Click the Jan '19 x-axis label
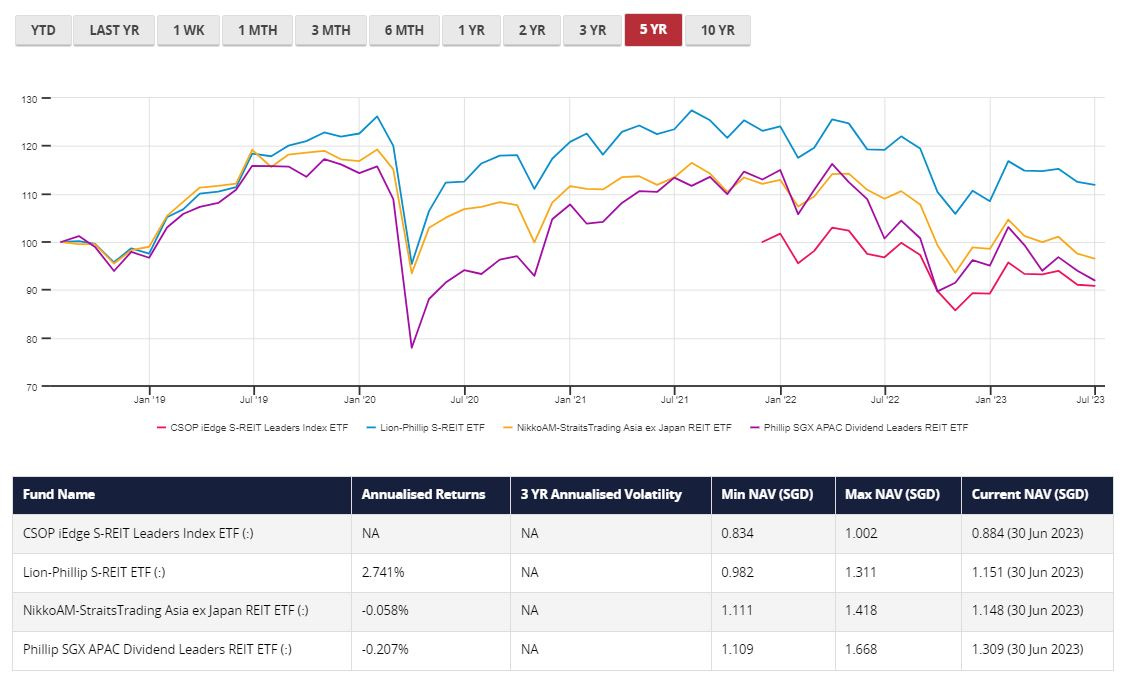 click(x=149, y=400)
